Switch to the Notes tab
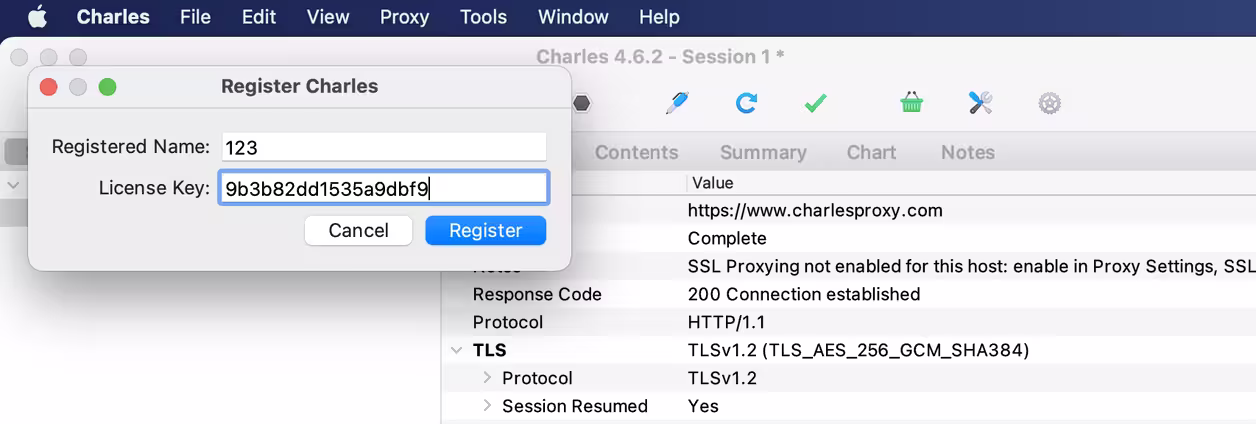The height and width of the screenshot is (424, 1256). coord(968,152)
